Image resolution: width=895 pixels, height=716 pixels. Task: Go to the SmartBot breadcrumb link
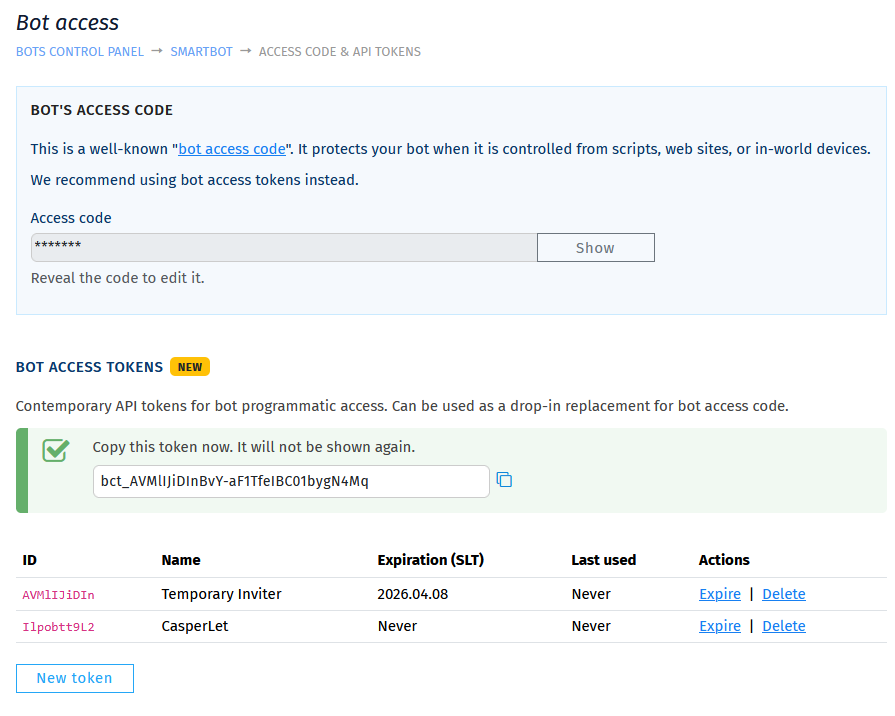(201, 52)
